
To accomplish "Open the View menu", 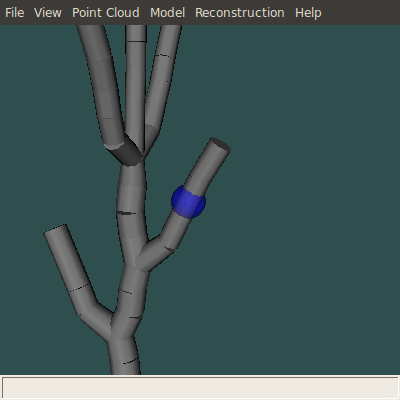I will point(48,13).
